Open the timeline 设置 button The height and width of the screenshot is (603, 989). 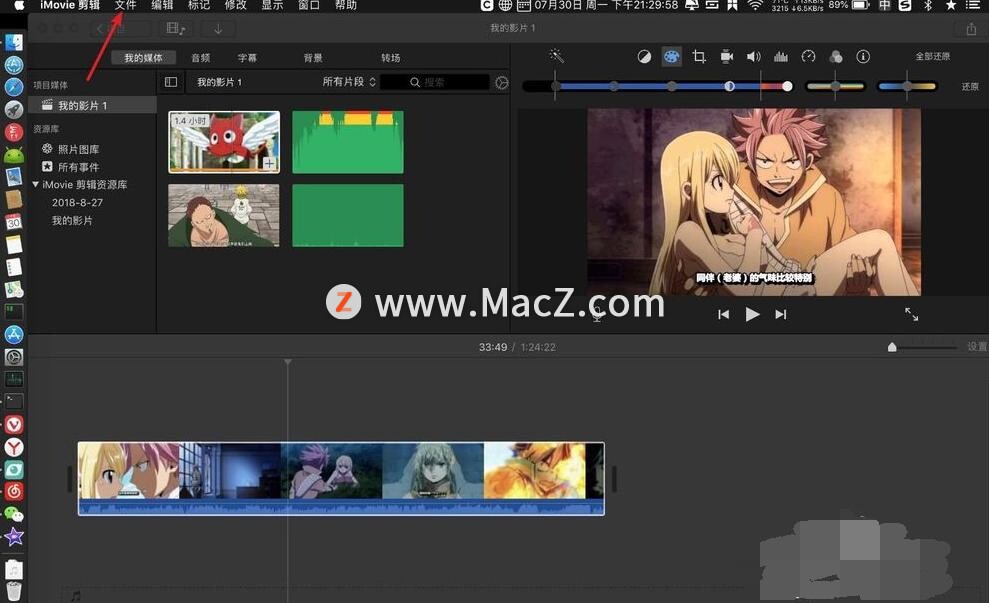(x=976, y=347)
